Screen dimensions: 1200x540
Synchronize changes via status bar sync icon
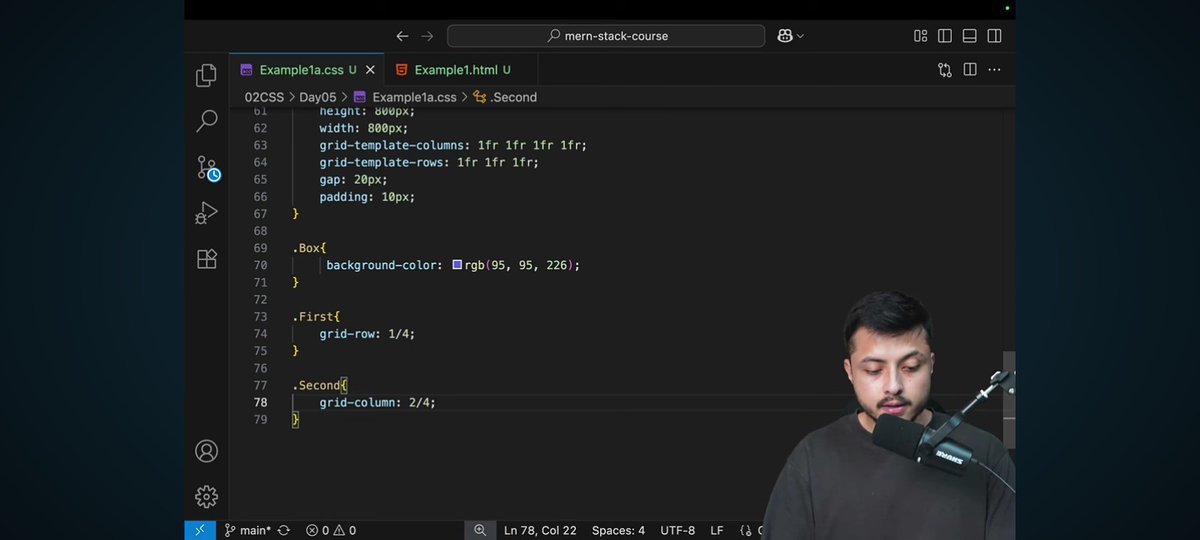(284, 530)
